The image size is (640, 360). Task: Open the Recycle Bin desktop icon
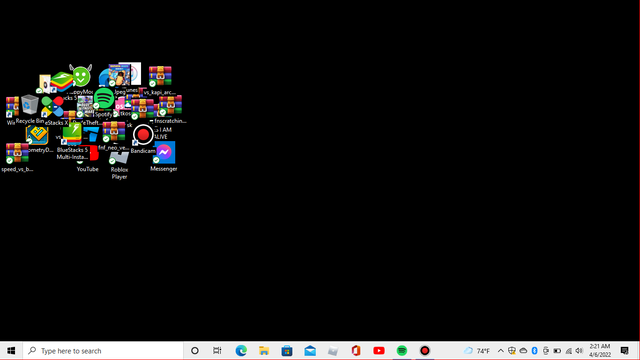point(29,105)
